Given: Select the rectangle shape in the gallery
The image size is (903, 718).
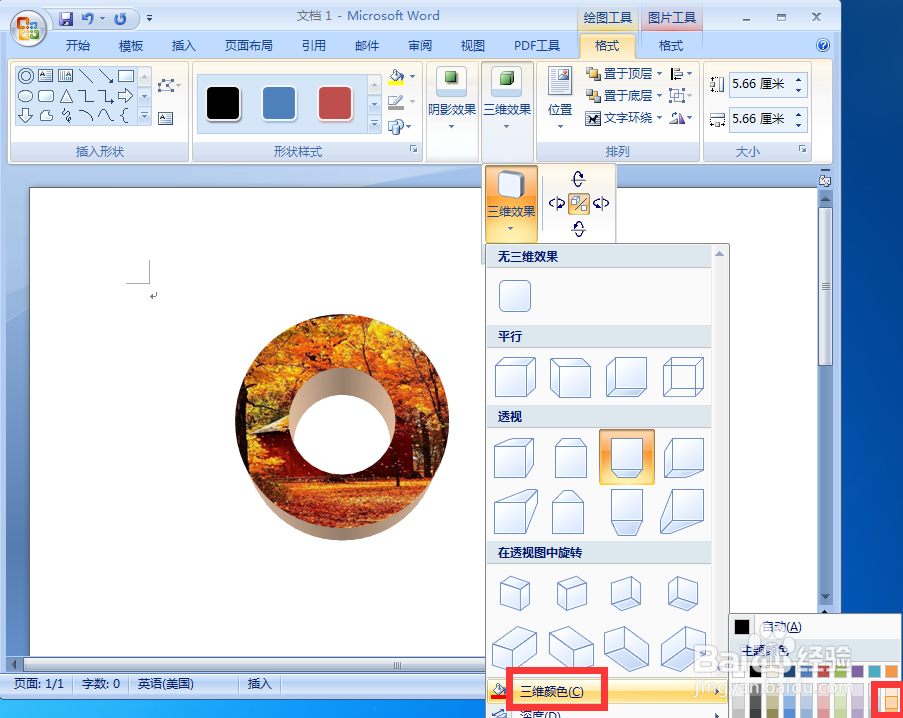Looking at the screenshot, I should tap(126, 75).
